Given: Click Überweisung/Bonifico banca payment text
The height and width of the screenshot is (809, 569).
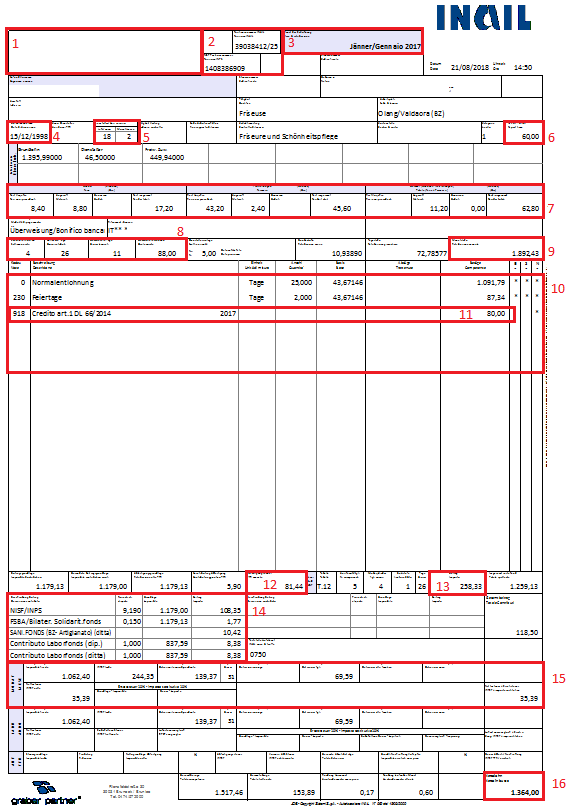Looking at the screenshot, I should click(57, 230).
